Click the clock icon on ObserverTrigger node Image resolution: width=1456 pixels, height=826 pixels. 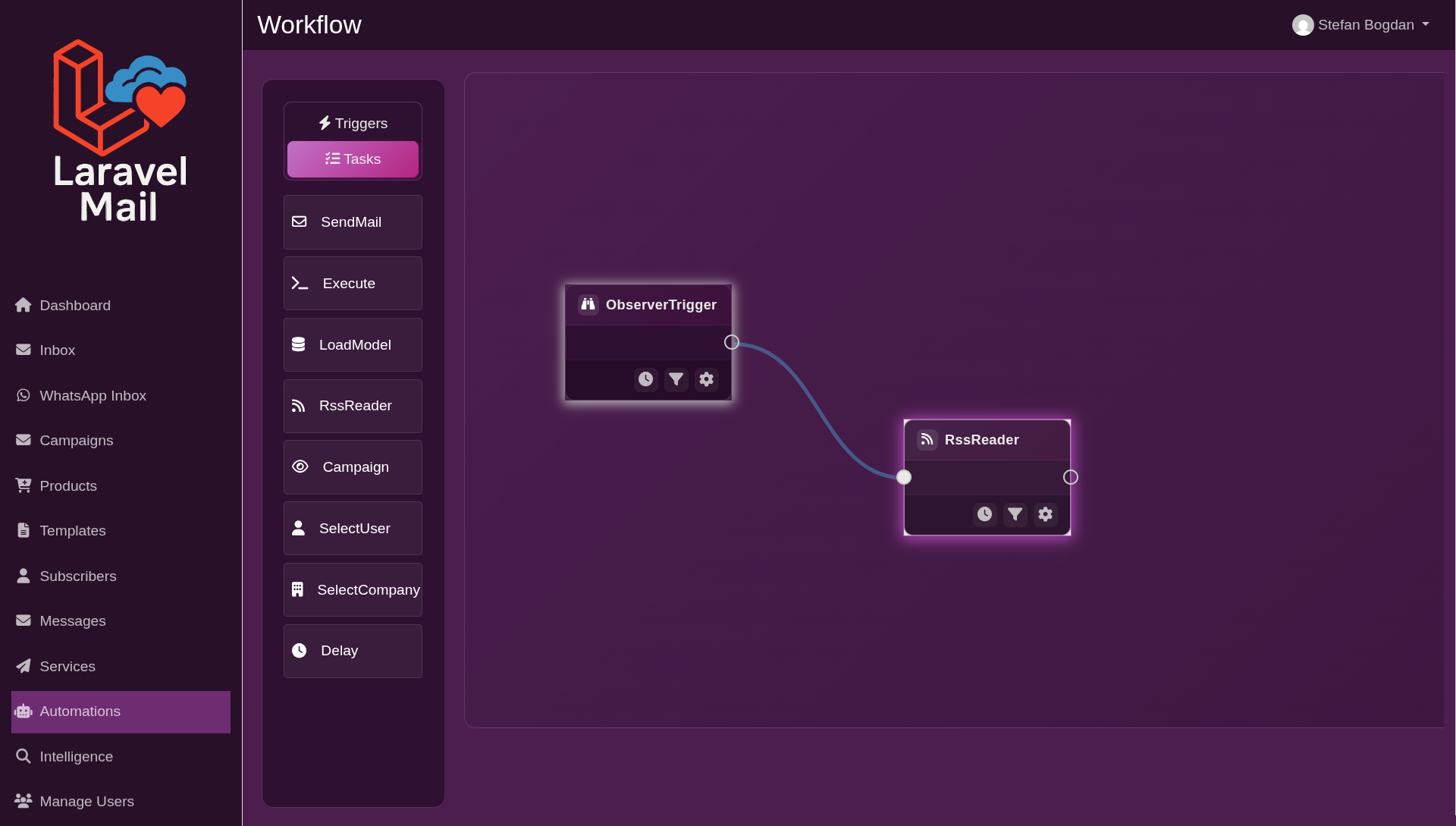pos(645,379)
